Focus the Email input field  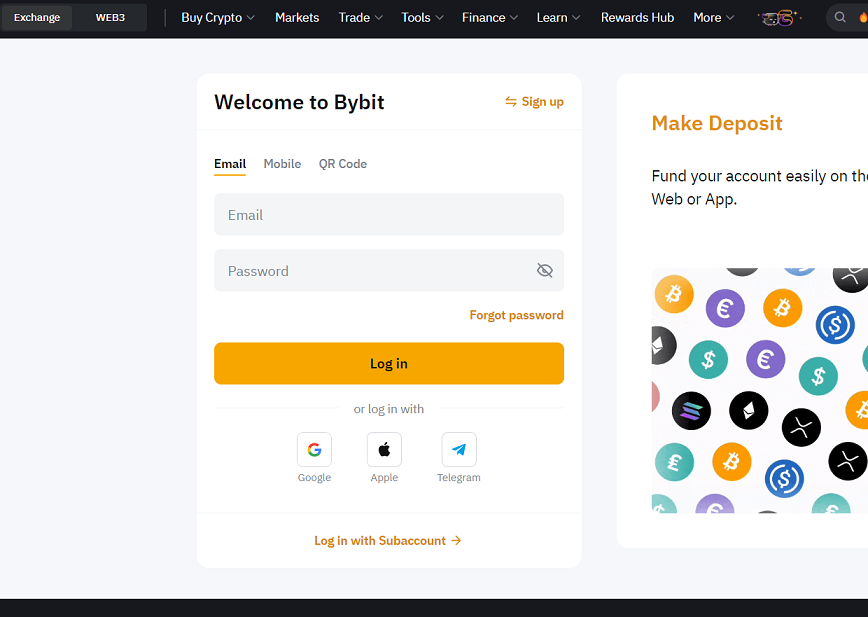coord(389,214)
